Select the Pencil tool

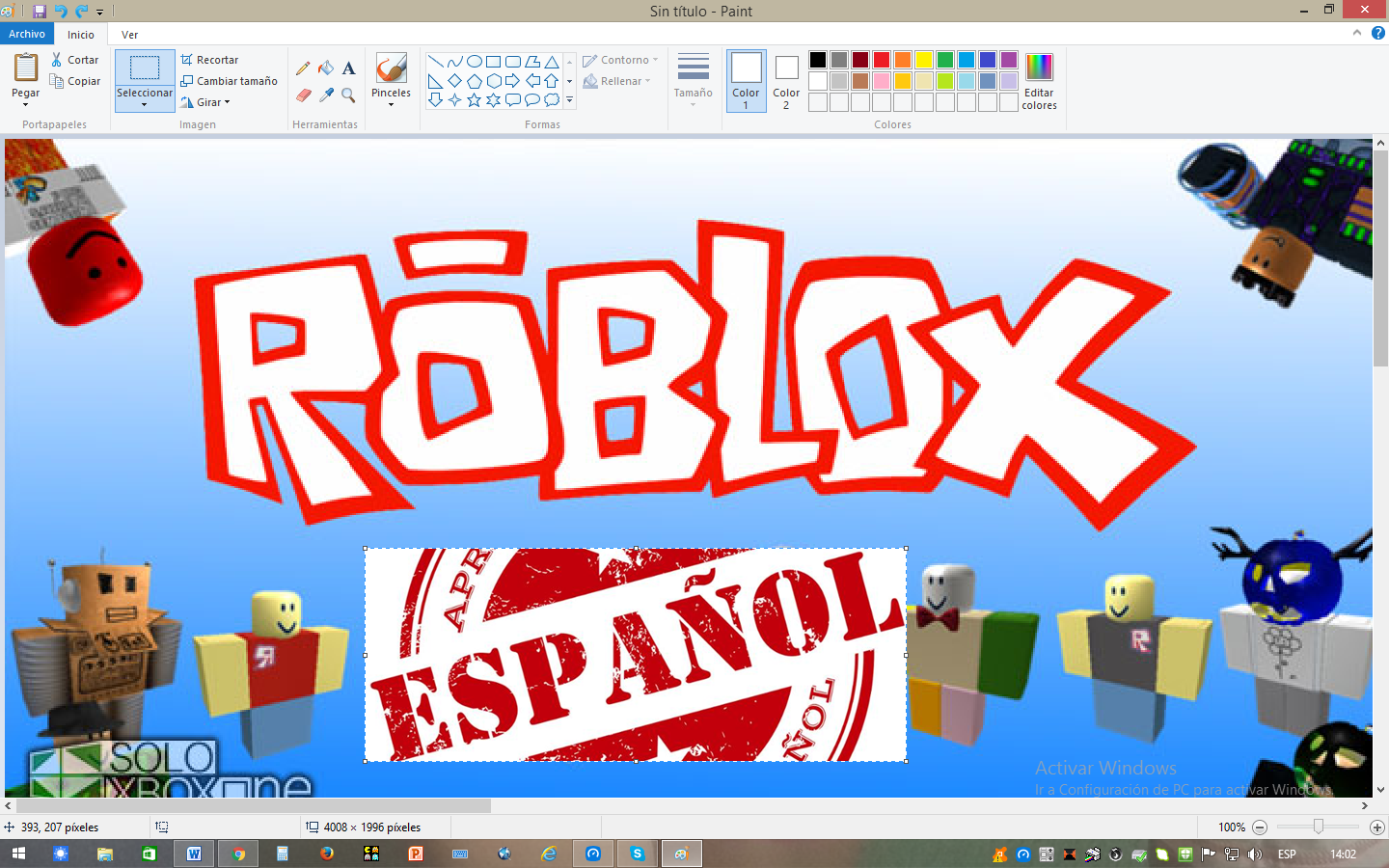(303, 68)
